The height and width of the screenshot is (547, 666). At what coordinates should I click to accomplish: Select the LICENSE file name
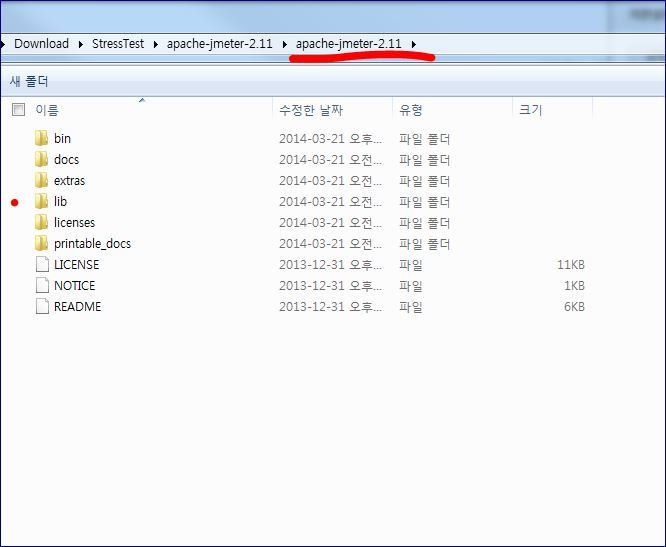(76, 265)
